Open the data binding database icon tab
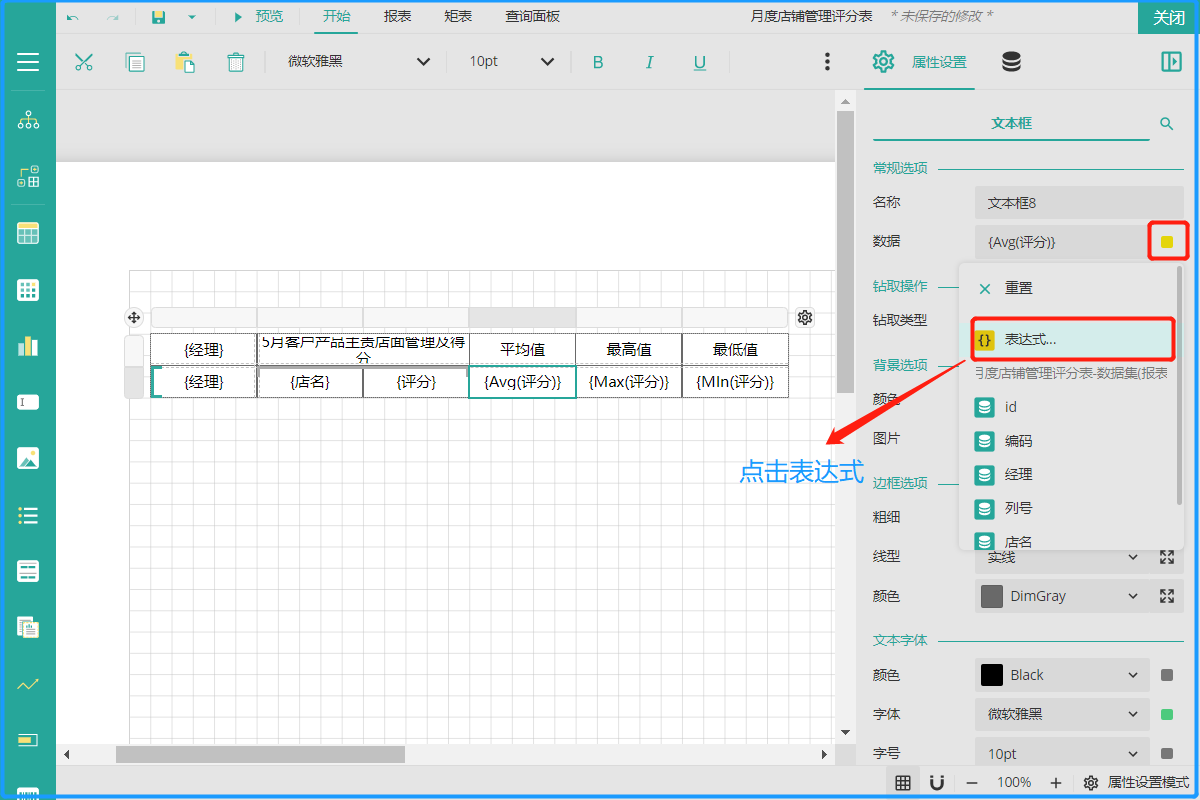 point(1011,62)
